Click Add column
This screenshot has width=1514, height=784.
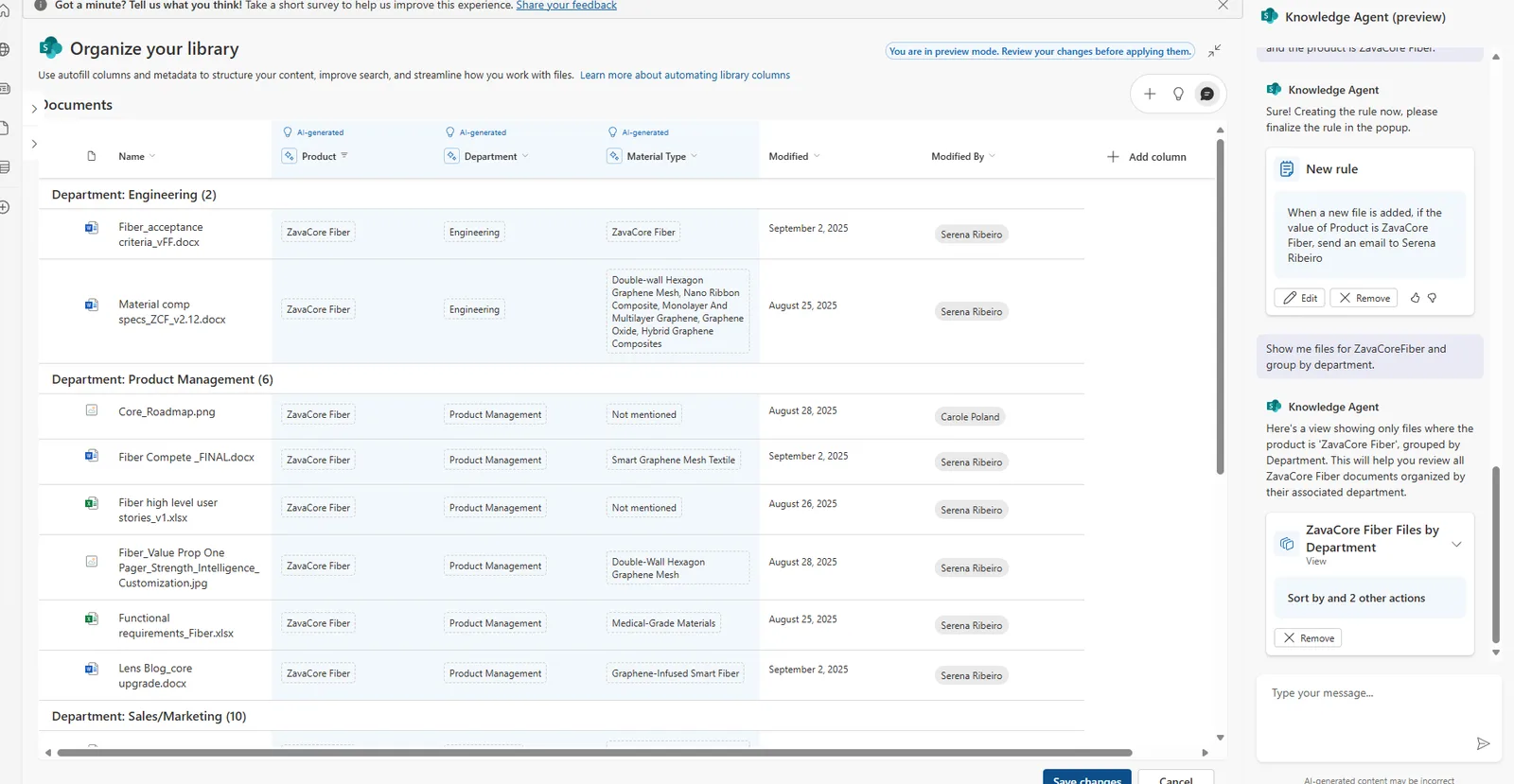coord(1146,157)
